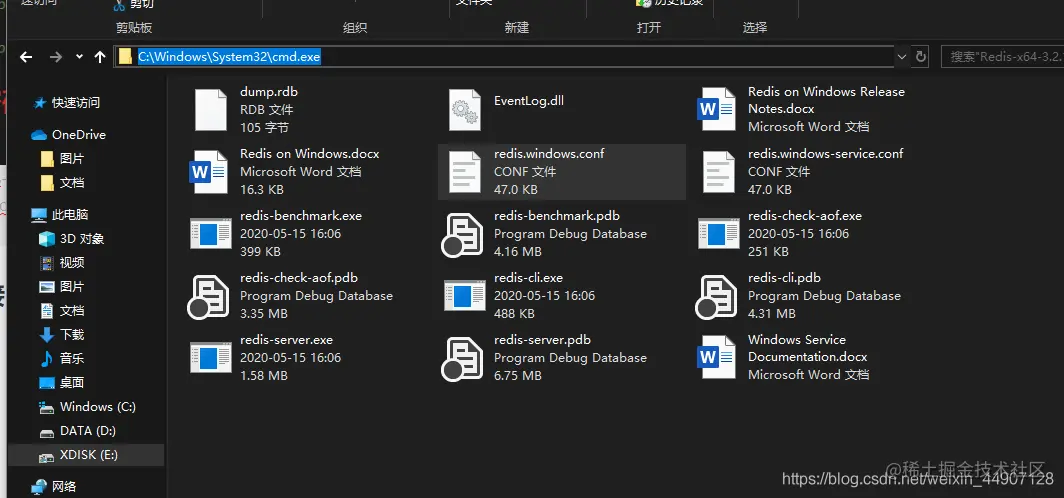Open 快速访问 in the sidebar
1064x498 pixels.
[x=67, y=102]
